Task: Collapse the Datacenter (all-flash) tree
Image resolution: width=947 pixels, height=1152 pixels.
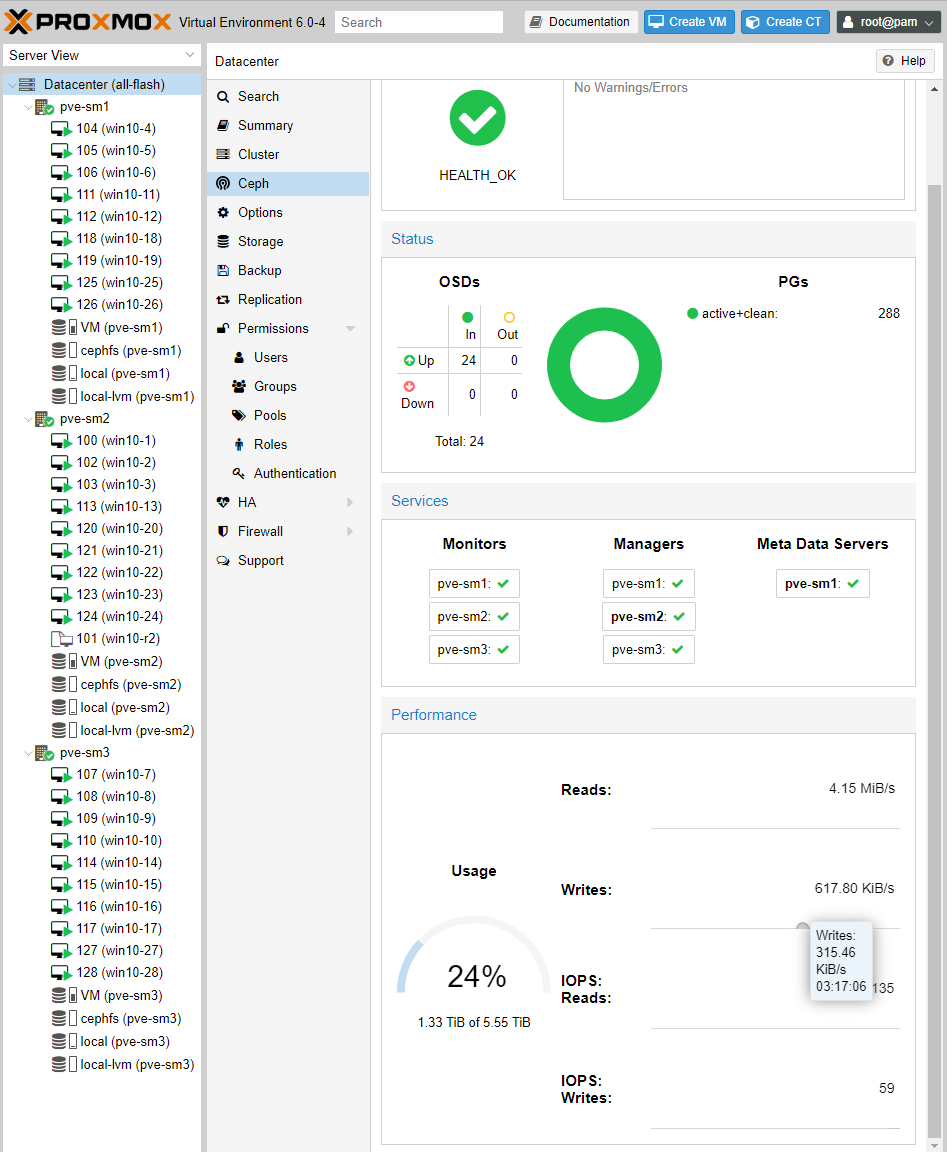Action: pyautogui.click(x=12, y=85)
